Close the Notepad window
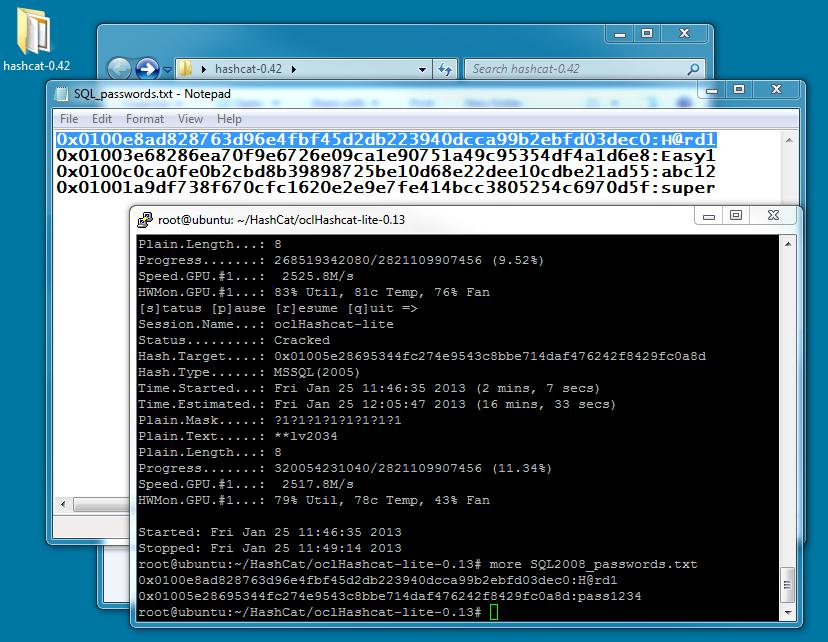828x642 pixels. click(776, 90)
